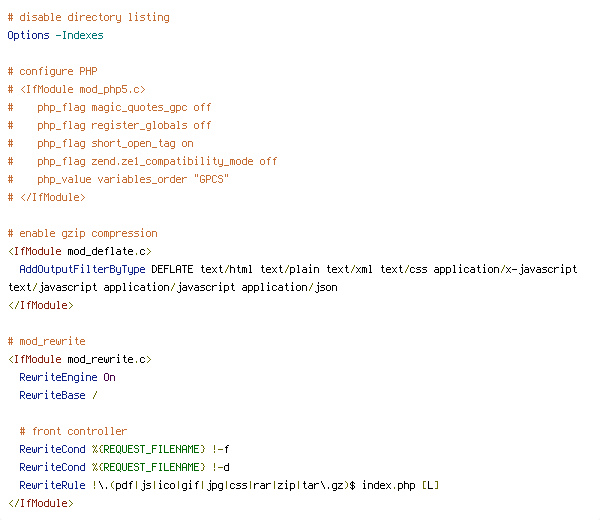Click the RewriteEngine On directive
Viewport: 600px width, 520px height.
(x=67, y=377)
